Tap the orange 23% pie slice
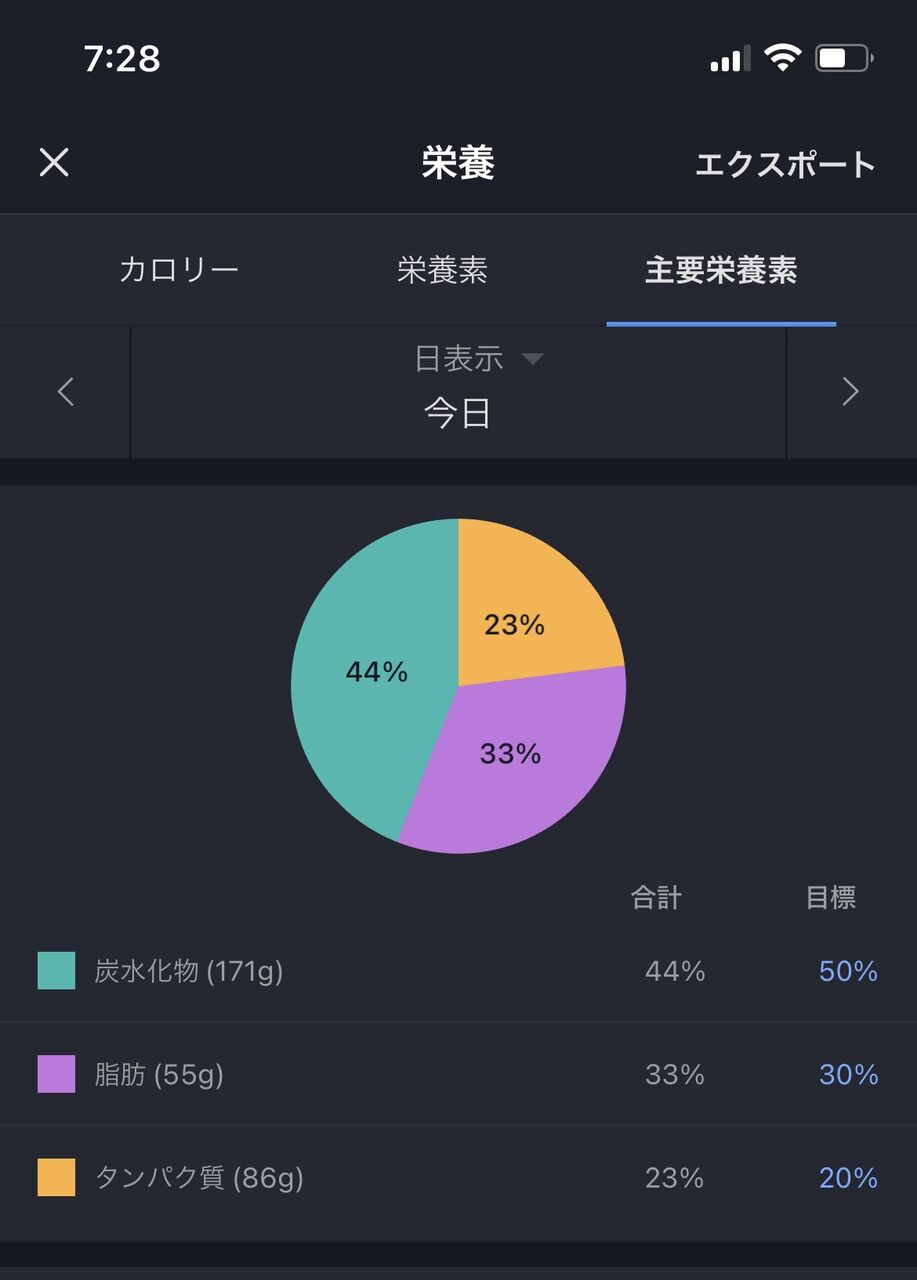Viewport: 917px width, 1280px height. click(x=530, y=610)
